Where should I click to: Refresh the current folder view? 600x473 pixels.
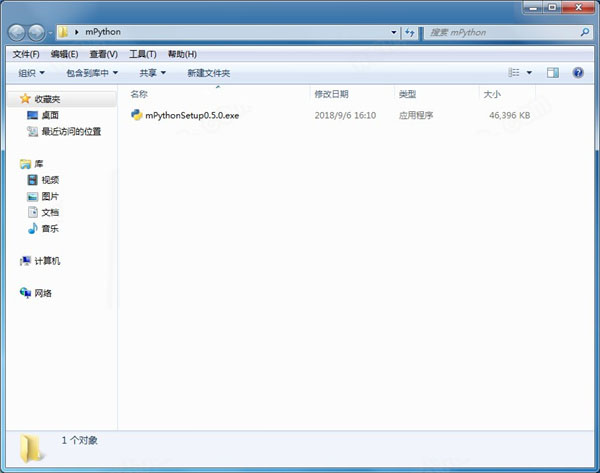point(410,33)
